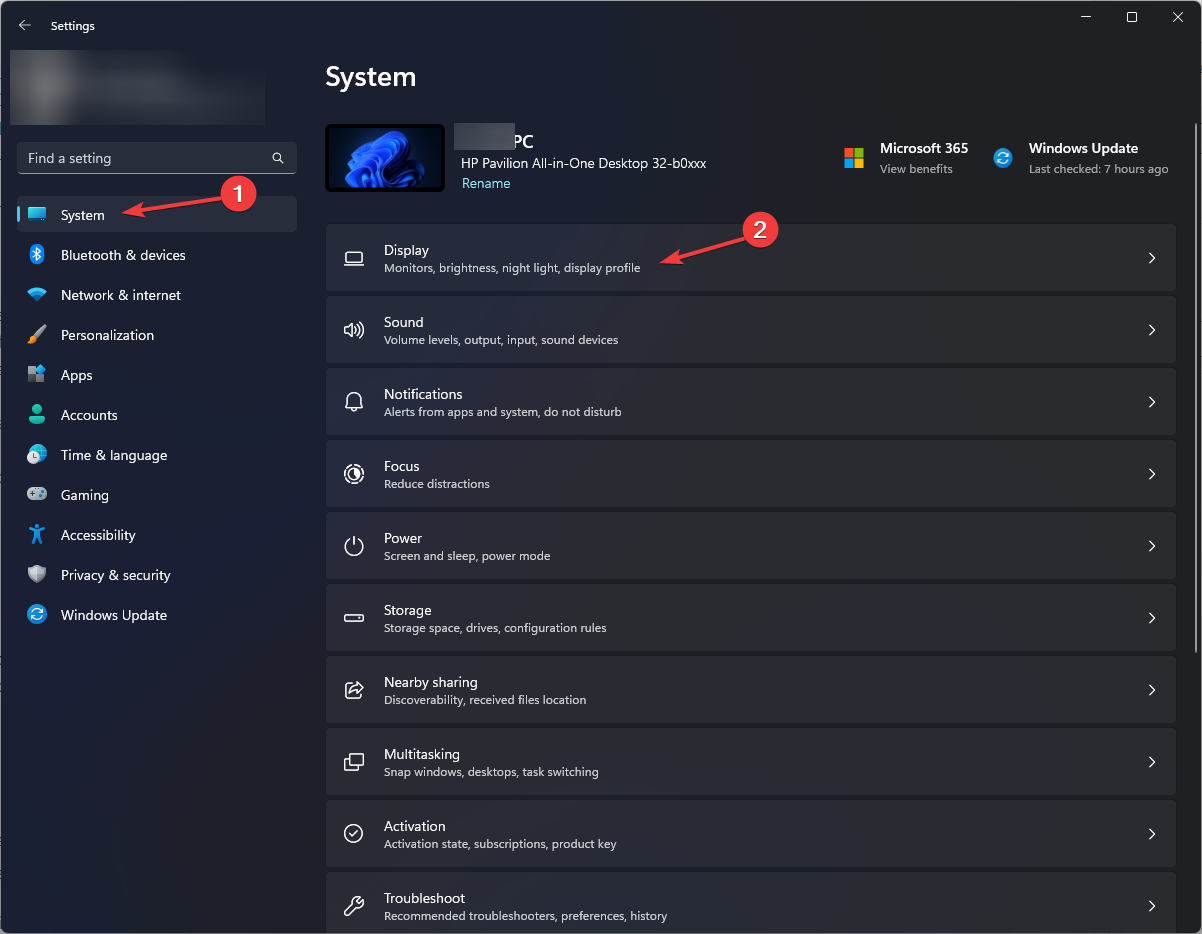Image resolution: width=1202 pixels, height=934 pixels.
Task: Click the Nearby sharing share icon
Action: 354,690
